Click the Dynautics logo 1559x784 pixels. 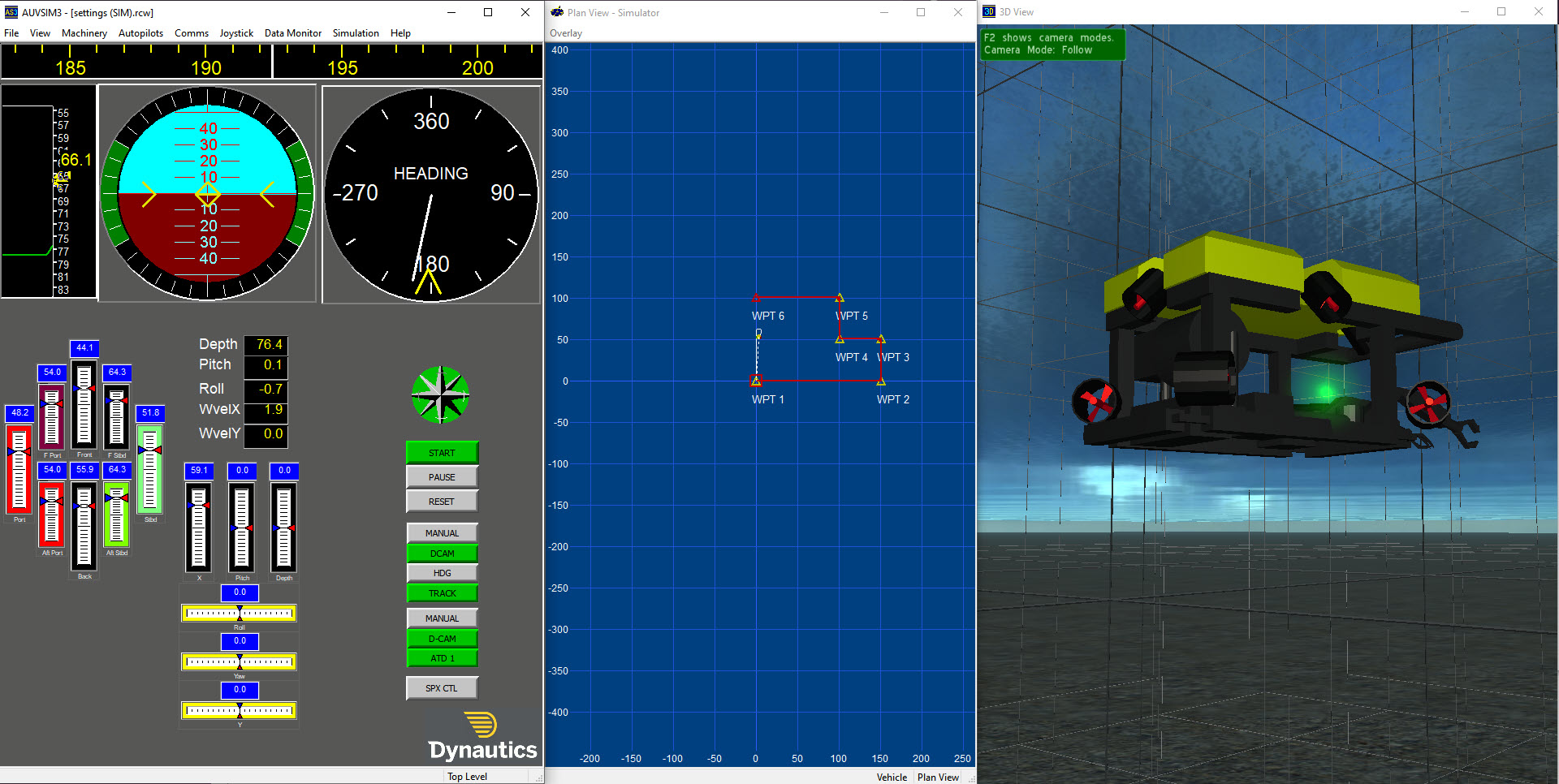[482, 738]
